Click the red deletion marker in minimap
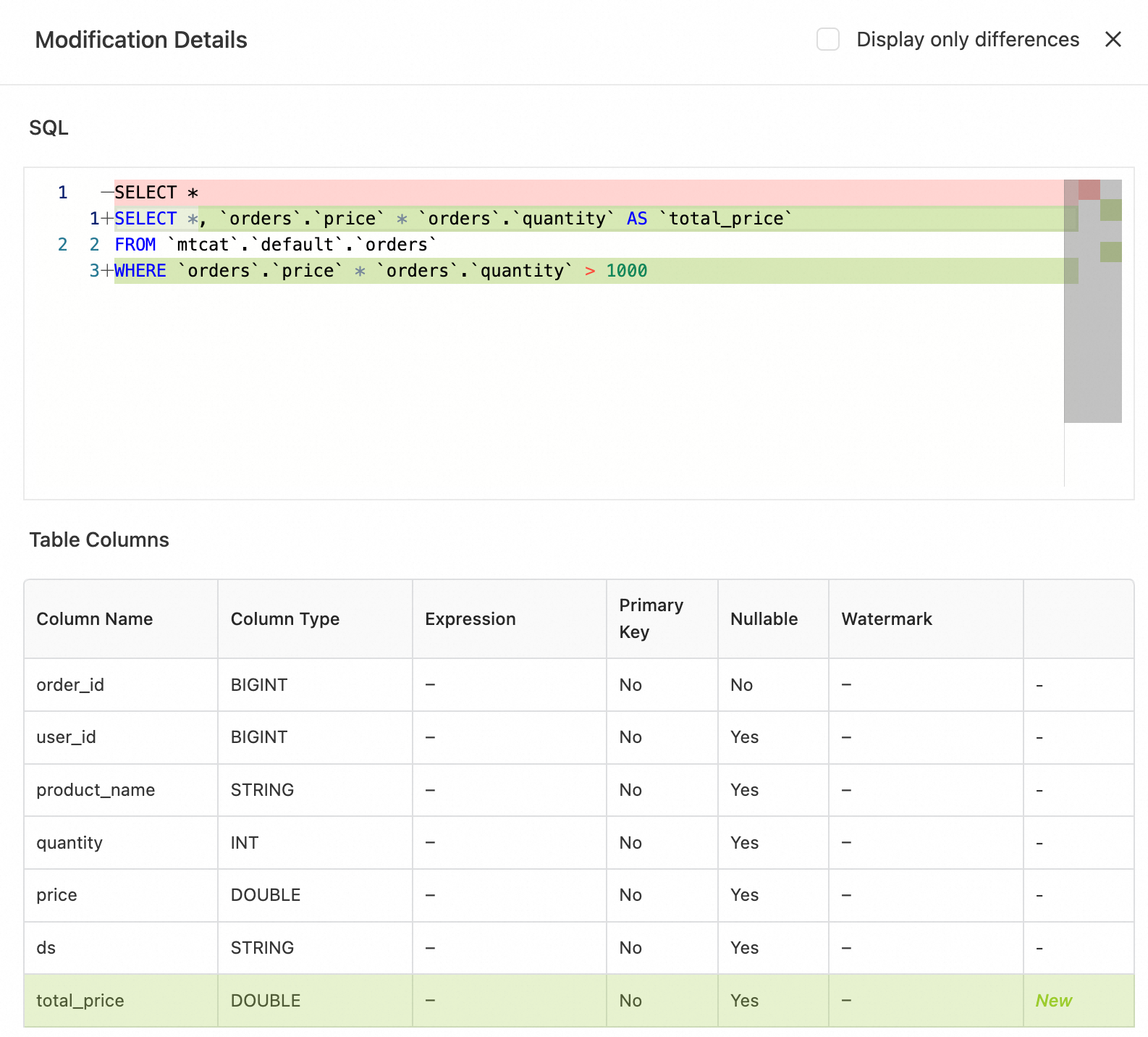The width and height of the screenshot is (1148, 1037). coord(1089,190)
